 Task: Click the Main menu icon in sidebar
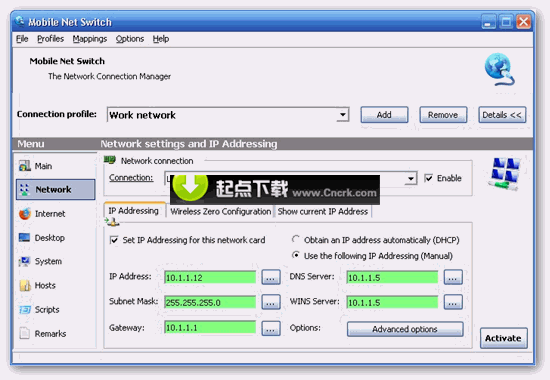[25, 166]
